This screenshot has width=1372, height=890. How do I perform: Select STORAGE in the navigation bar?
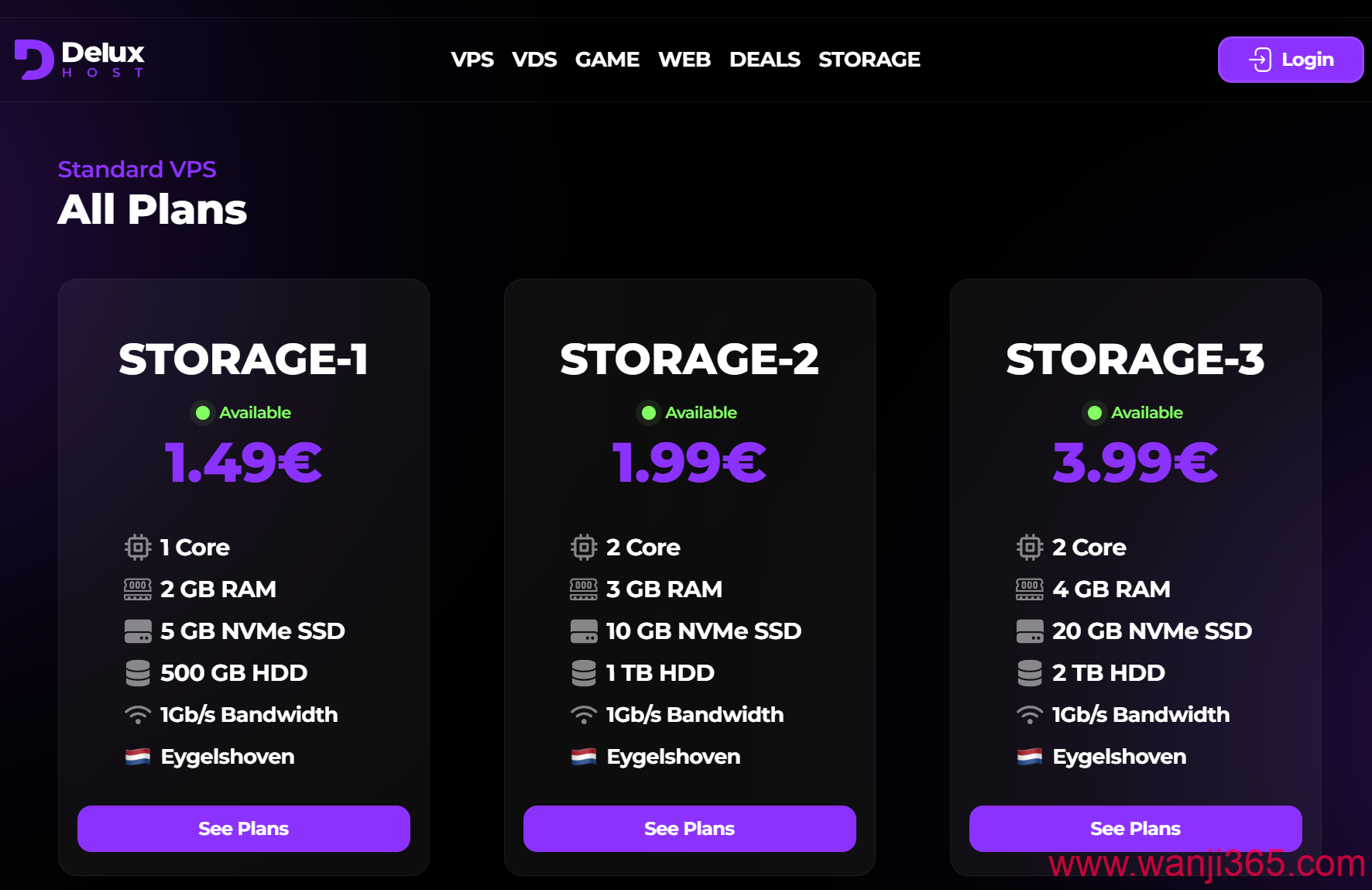click(870, 60)
